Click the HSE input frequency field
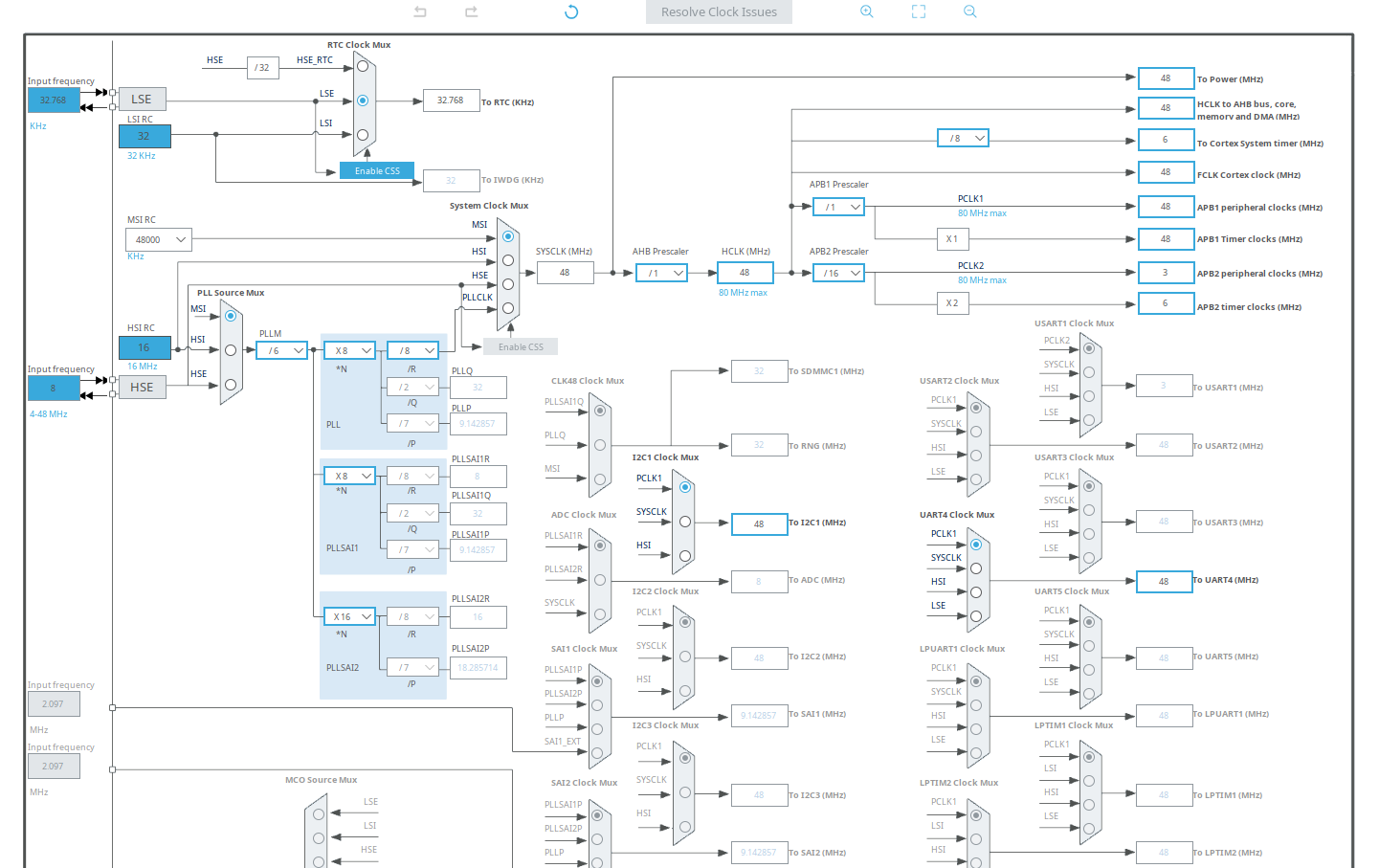The width and height of the screenshot is (1379, 868). [53, 388]
